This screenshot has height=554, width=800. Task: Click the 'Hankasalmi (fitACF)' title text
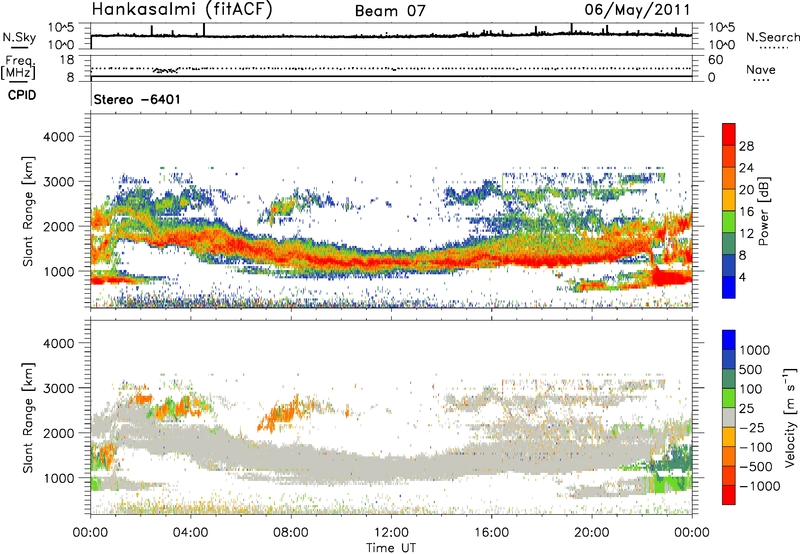(182, 9)
